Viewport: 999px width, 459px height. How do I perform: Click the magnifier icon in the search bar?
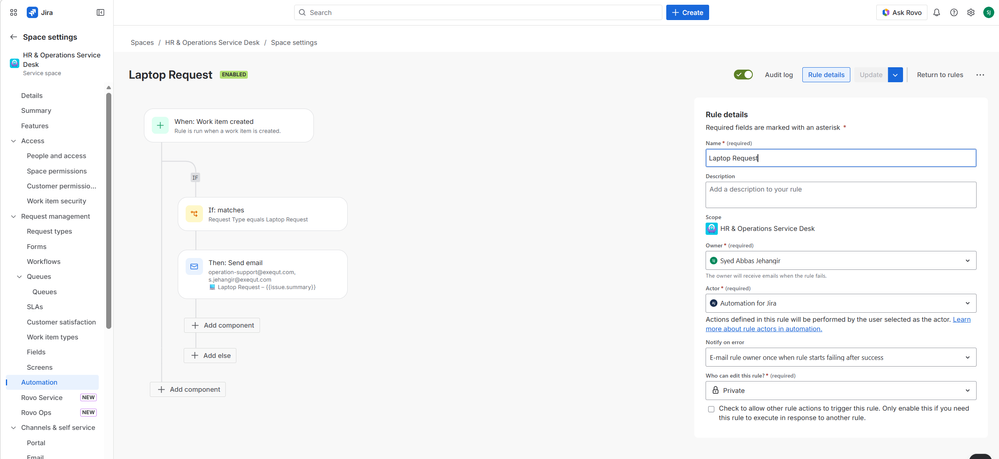[303, 13]
